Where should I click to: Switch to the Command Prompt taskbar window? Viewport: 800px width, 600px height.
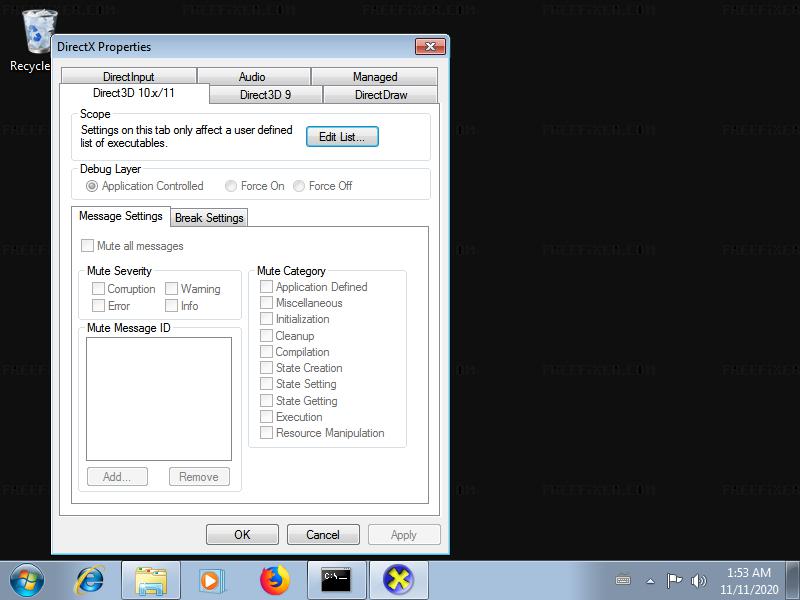(336, 580)
